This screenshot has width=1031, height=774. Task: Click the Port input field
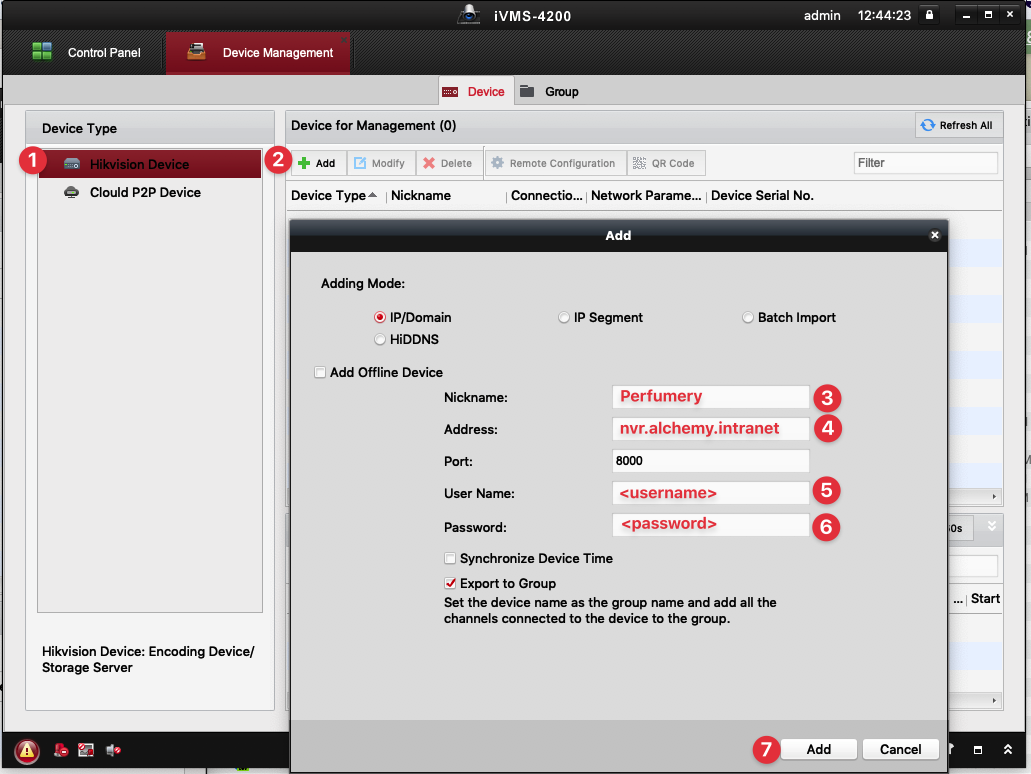tap(710, 461)
